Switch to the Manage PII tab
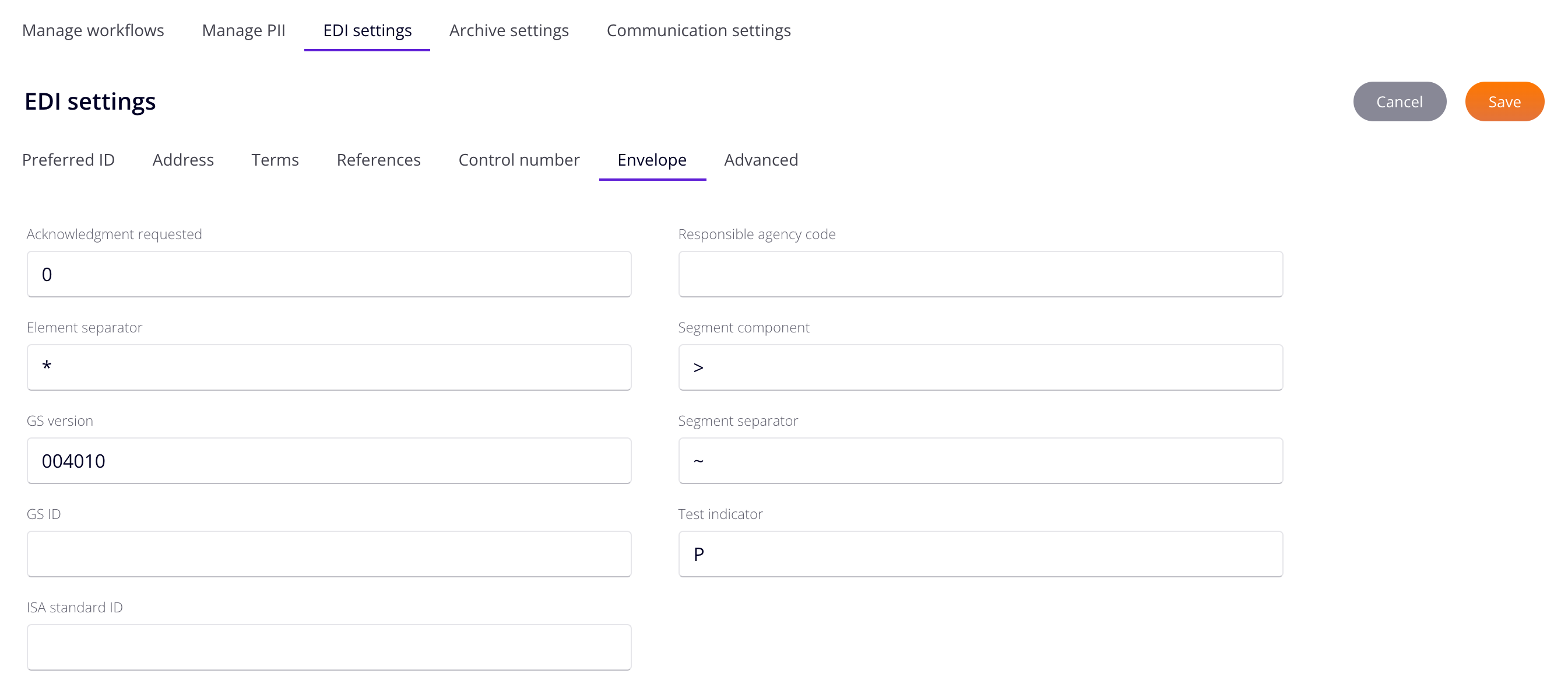The height and width of the screenshot is (694, 1568). (244, 30)
